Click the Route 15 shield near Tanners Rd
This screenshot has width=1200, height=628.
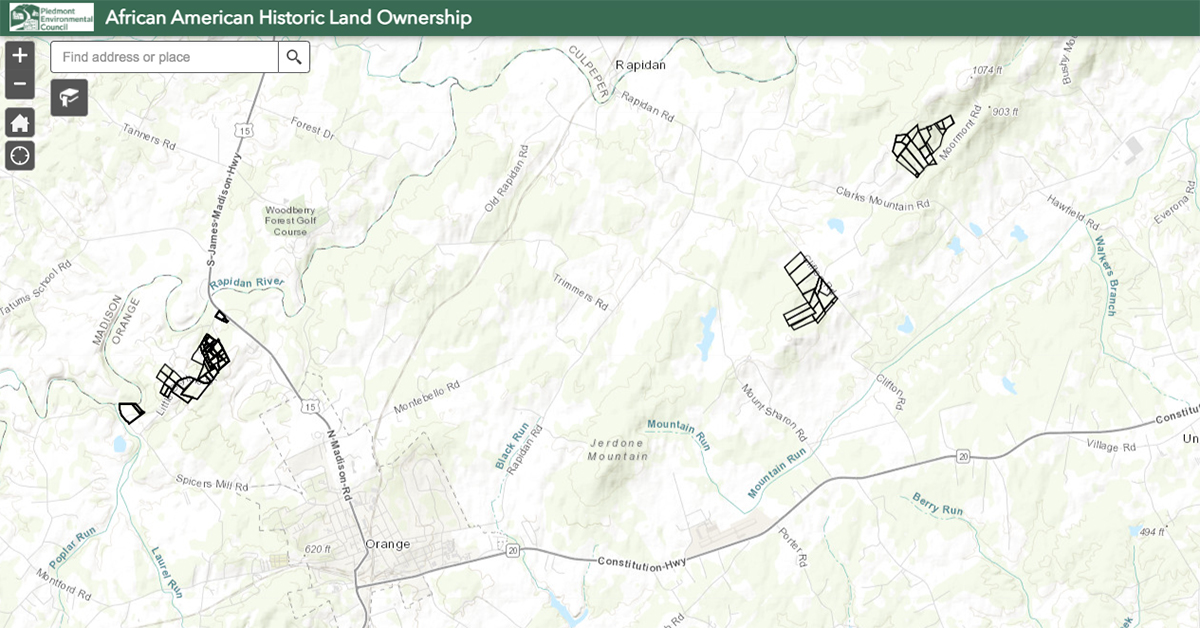243,130
